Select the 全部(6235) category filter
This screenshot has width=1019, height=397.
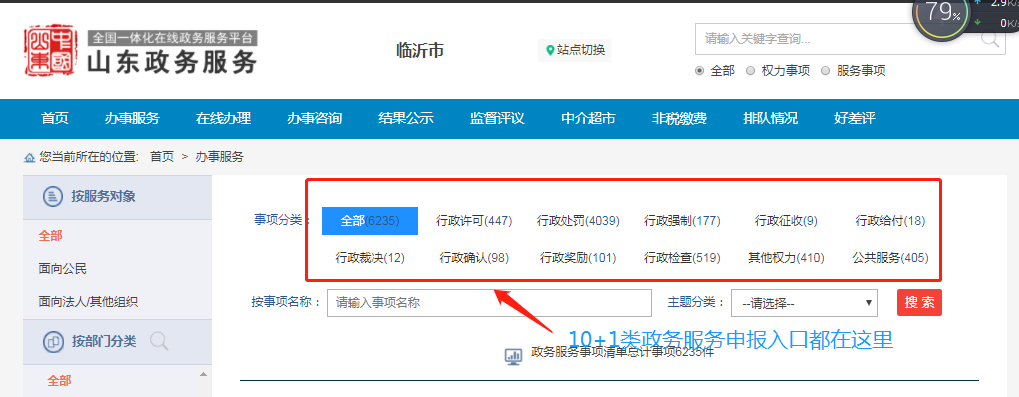[370, 221]
